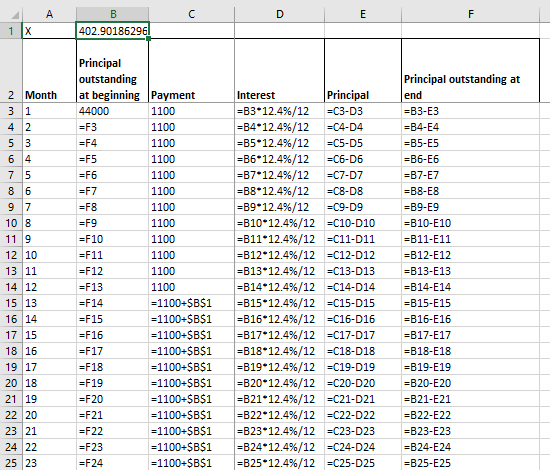This screenshot has height=470, width=550.
Task: Click cell C15 with formula =1100+$B$1
Action: pos(192,303)
